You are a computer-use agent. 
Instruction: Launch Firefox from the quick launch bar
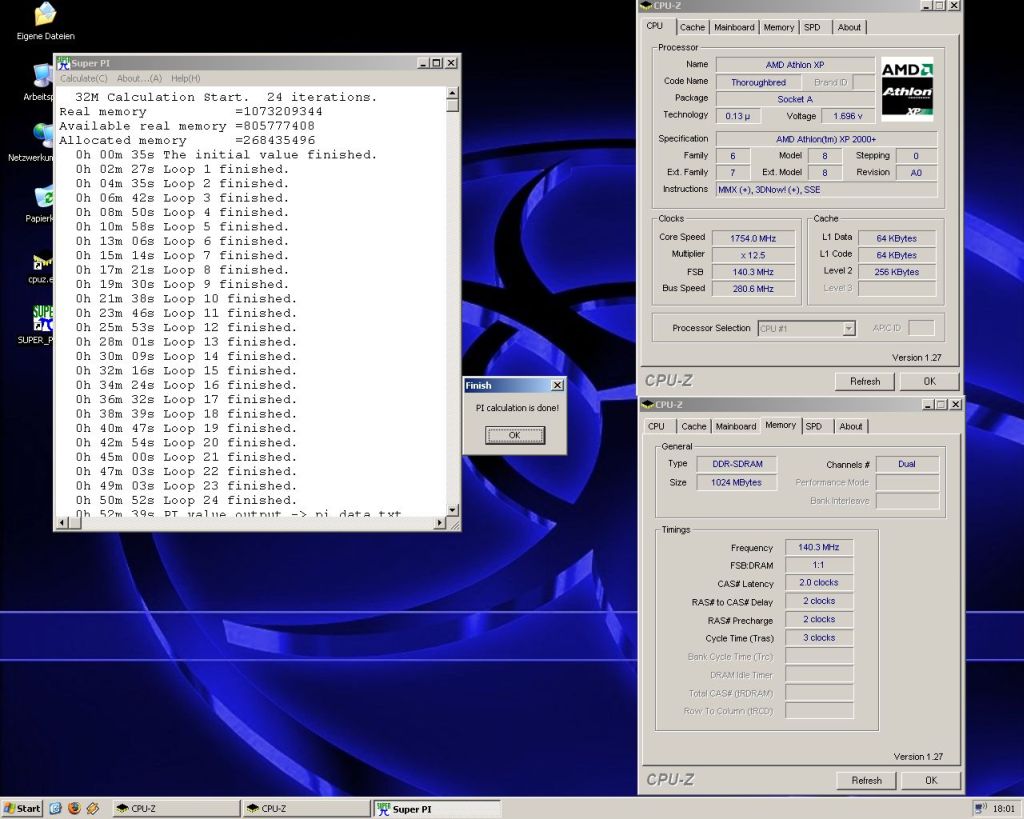[74, 809]
